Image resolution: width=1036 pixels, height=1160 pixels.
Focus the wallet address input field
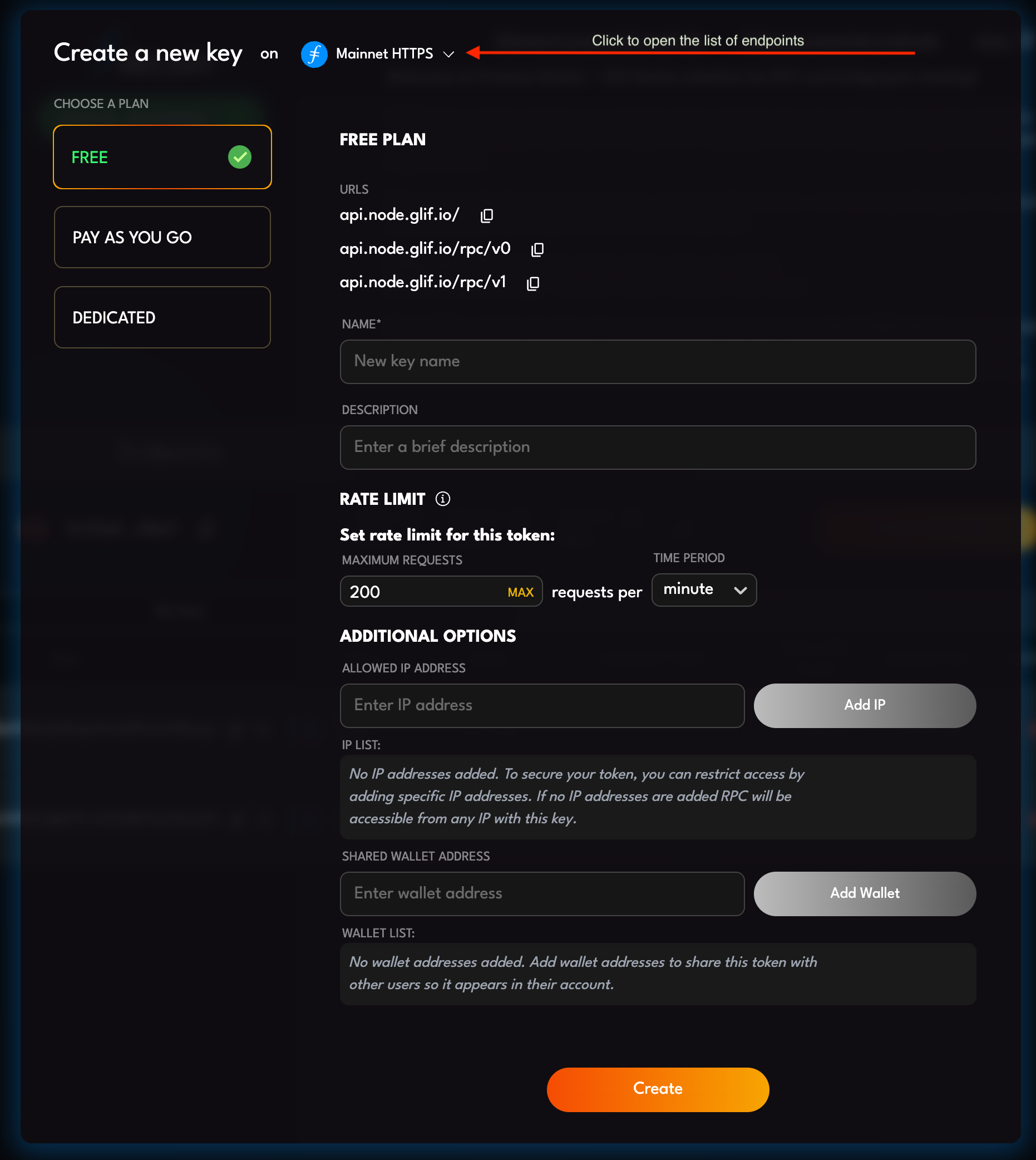[542, 893]
